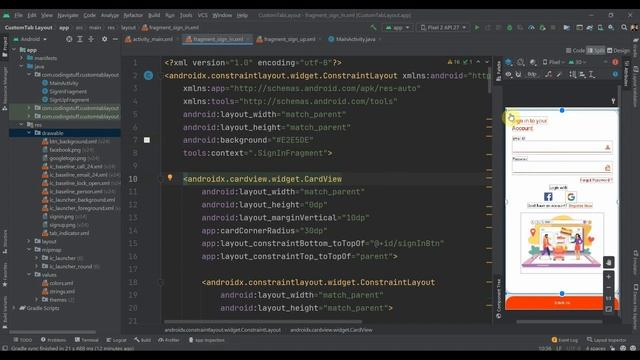Toggle the Project tool window tab
Image resolution: width=640 pixels, height=360 pixels.
click(4, 47)
